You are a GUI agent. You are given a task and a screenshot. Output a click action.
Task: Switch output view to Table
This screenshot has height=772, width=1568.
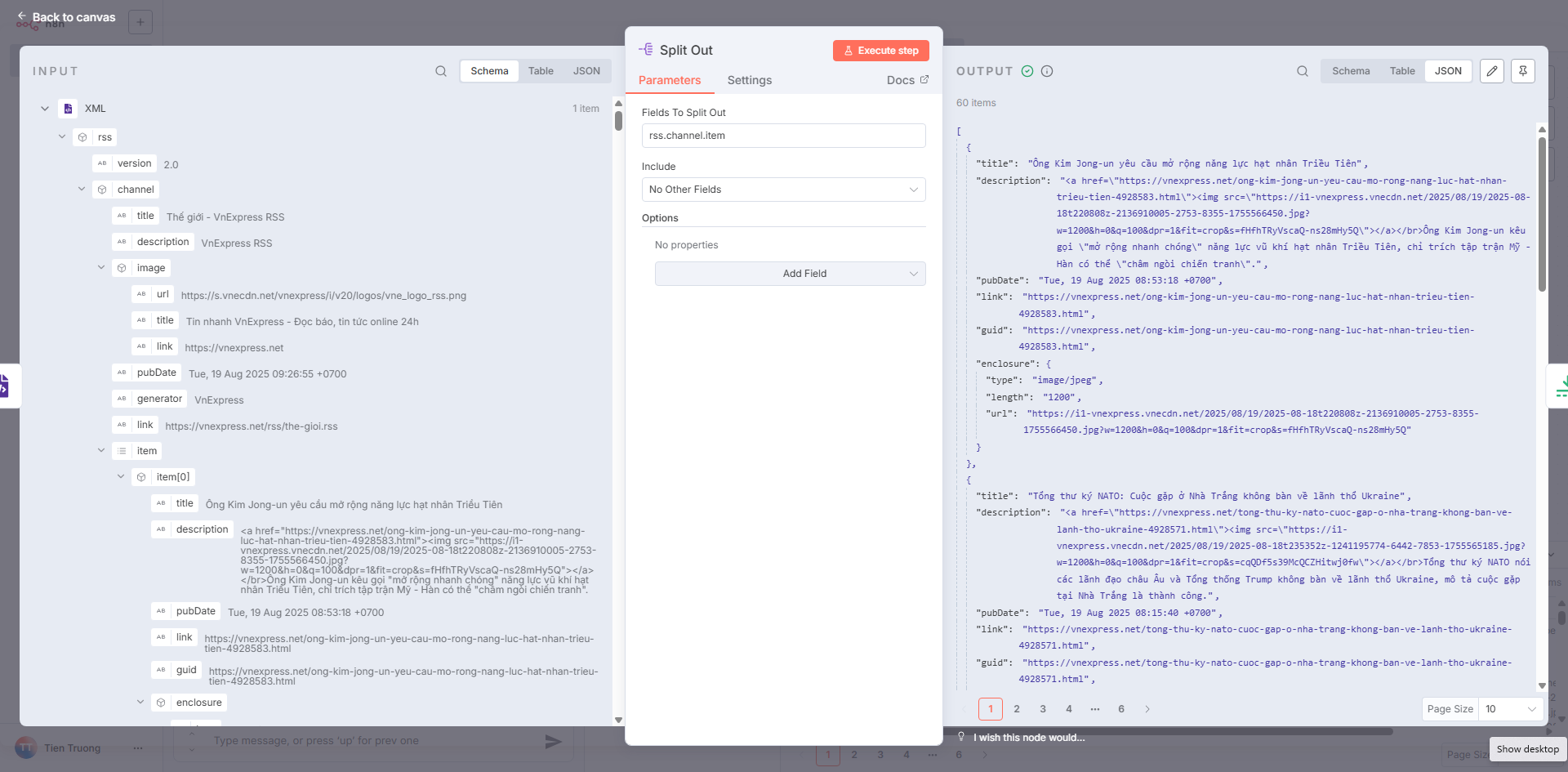click(1402, 71)
